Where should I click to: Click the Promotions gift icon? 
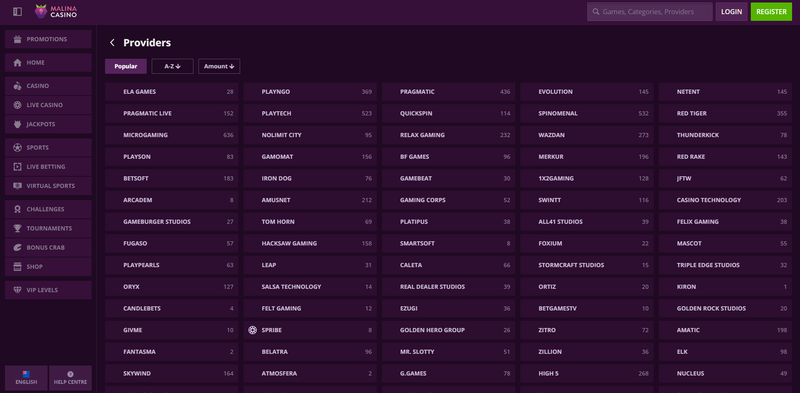coord(17,39)
